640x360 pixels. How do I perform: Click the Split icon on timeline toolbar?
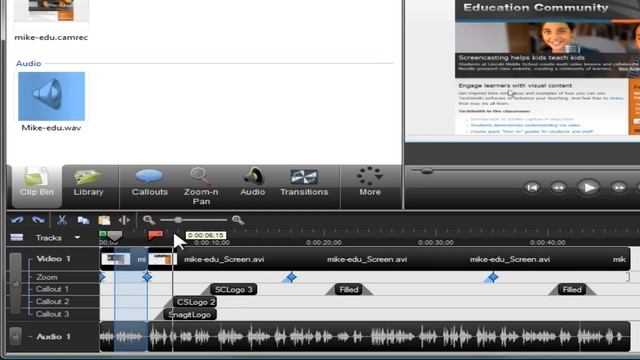(x=124, y=220)
